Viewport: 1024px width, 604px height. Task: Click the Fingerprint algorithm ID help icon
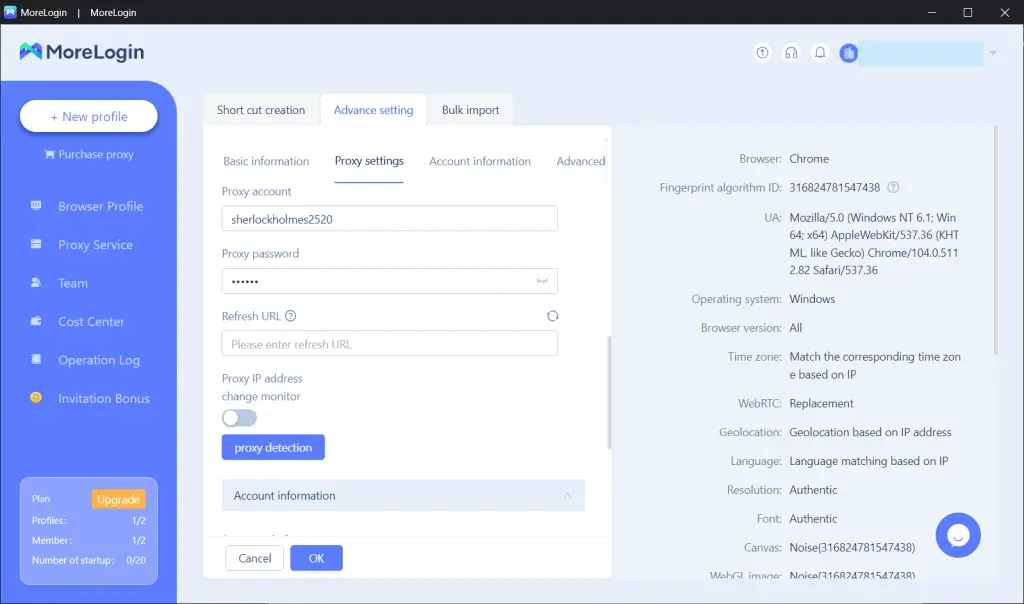[893, 187]
